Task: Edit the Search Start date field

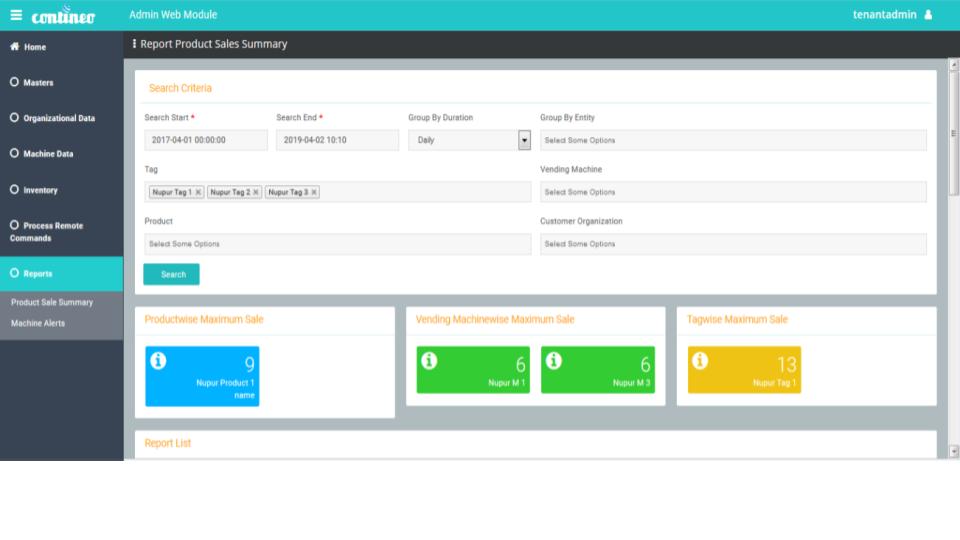Action: click(206, 140)
